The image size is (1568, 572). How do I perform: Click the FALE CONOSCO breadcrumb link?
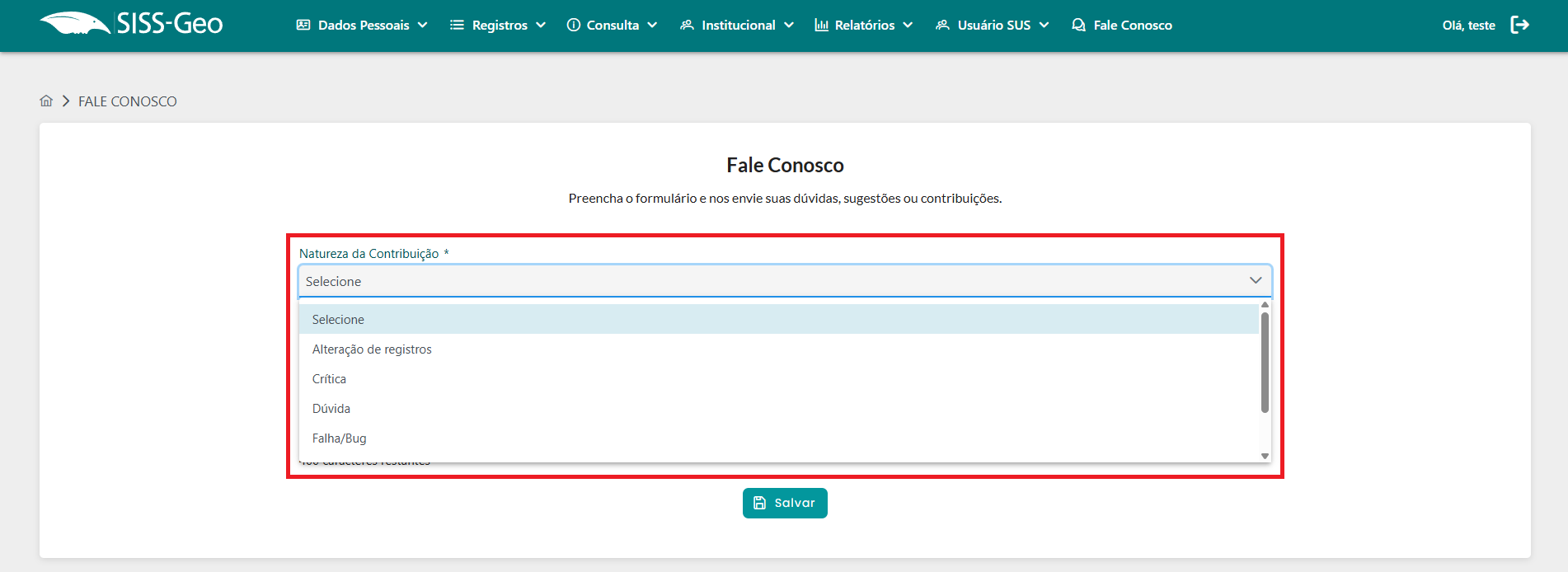pyautogui.click(x=127, y=101)
